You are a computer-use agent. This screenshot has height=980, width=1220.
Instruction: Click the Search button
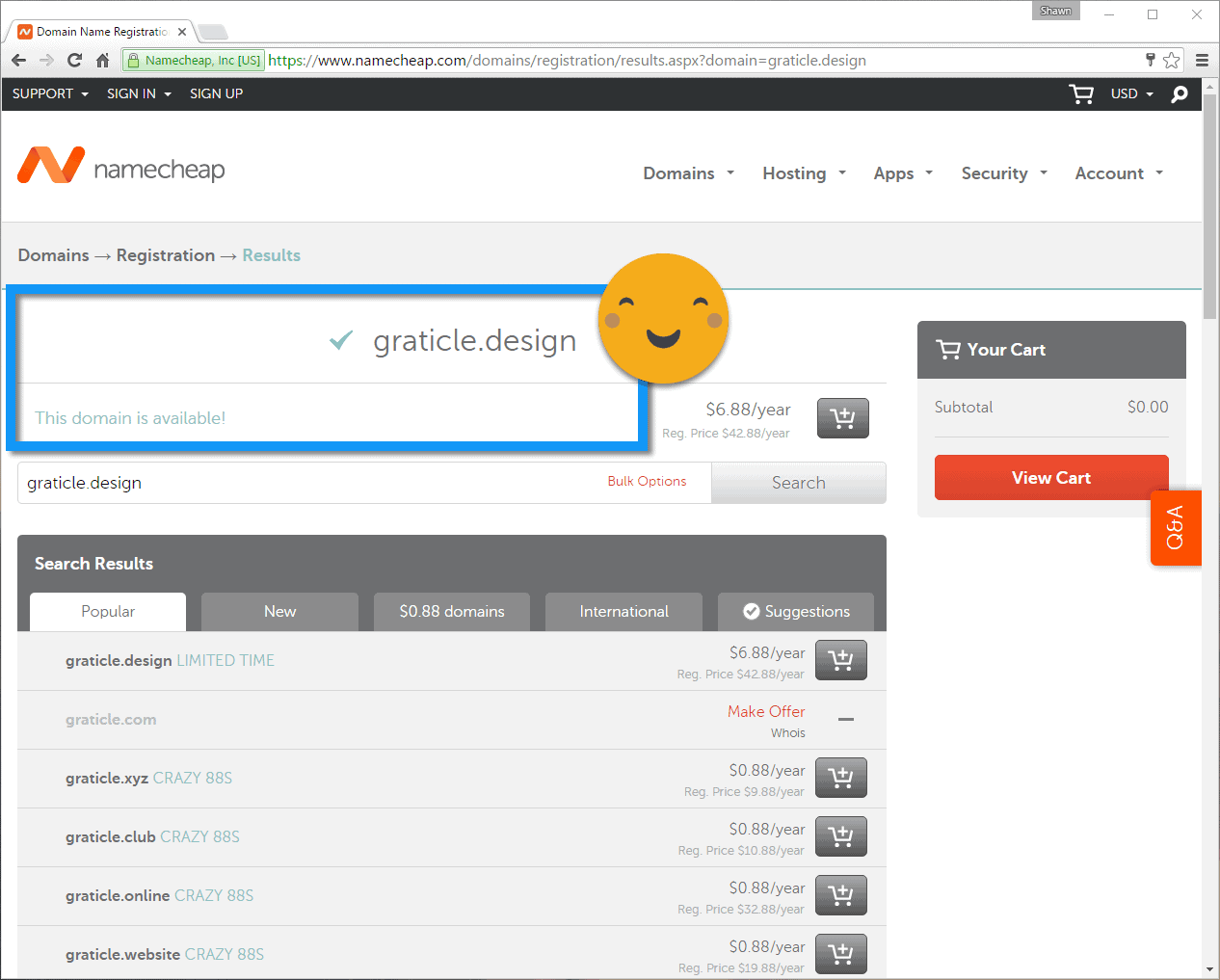[799, 483]
